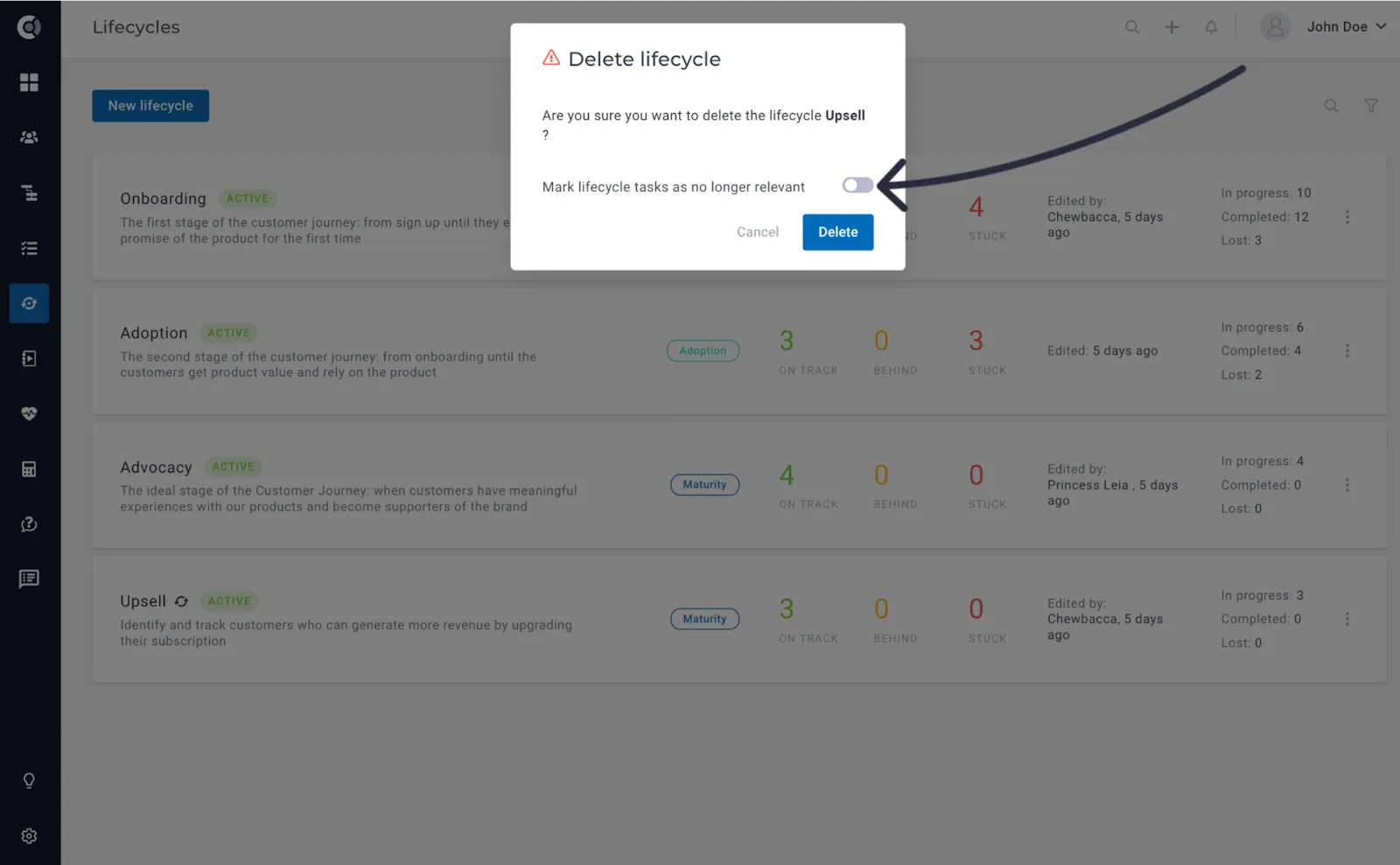Open the messages chat icon in sidebar
Viewport: 1400px width, 865px height.
(x=29, y=579)
